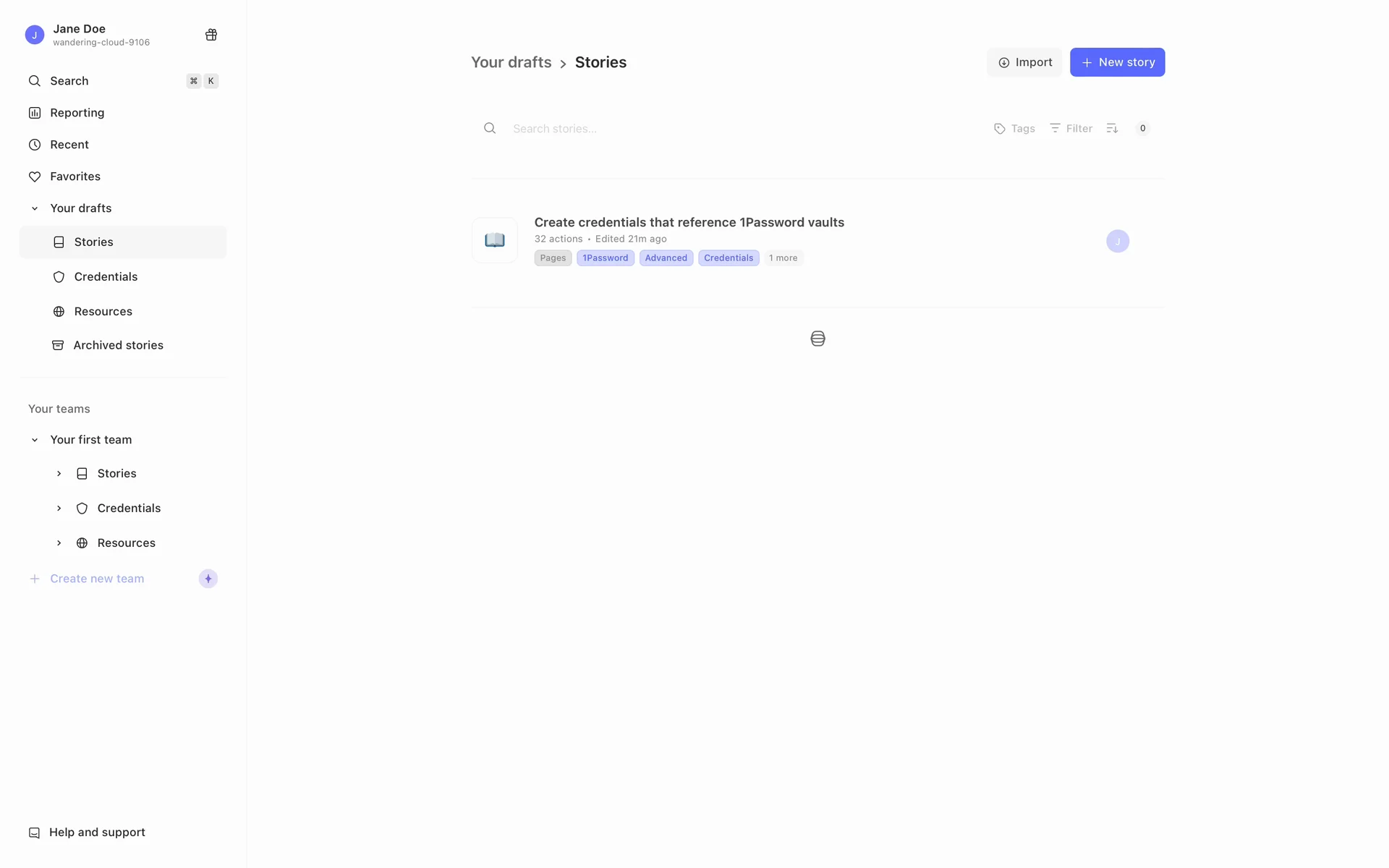Open Archived stories in sidebar
The image size is (1389, 868).
[x=118, y=346]
